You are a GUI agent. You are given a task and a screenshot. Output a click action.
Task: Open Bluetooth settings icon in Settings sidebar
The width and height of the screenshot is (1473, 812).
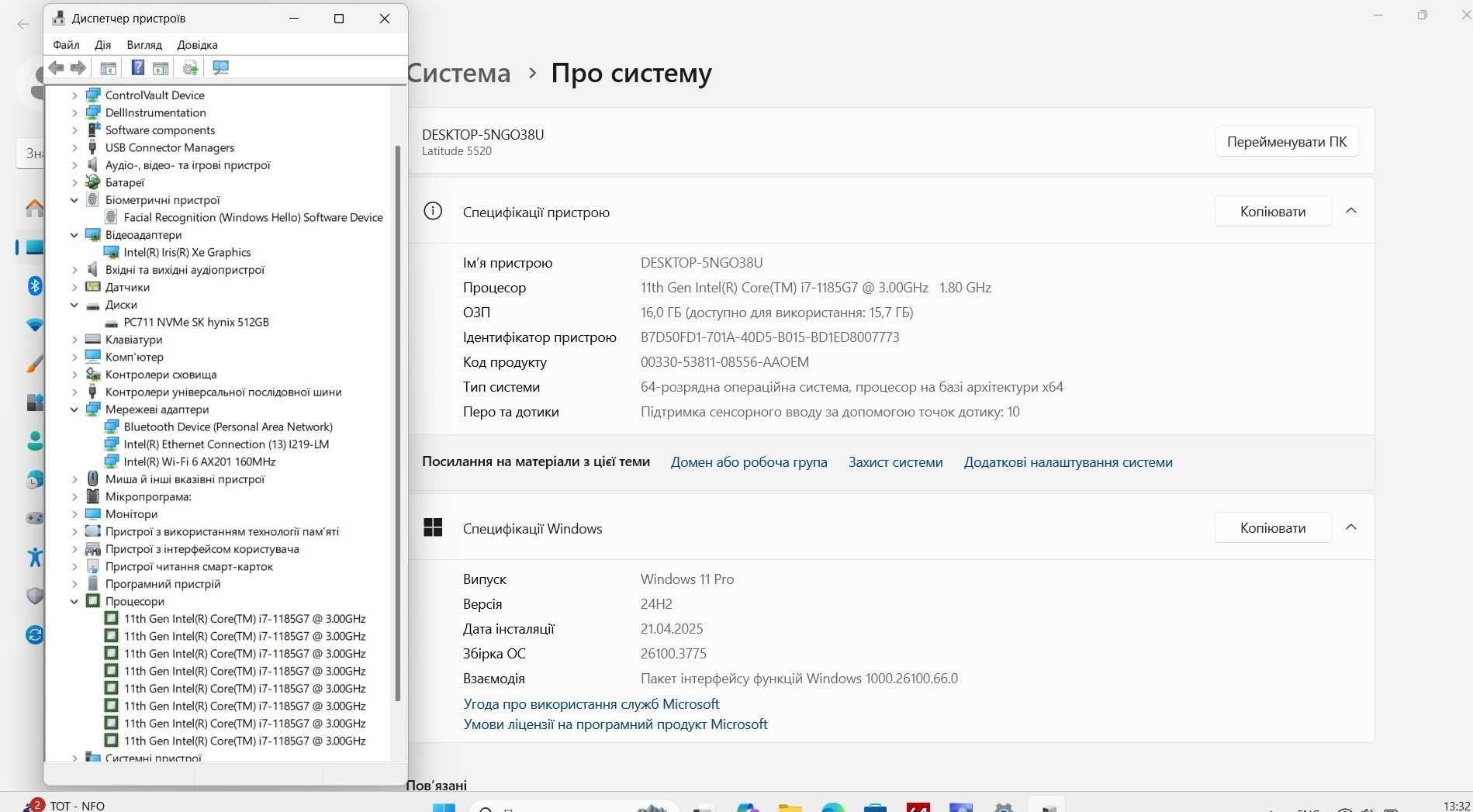pyautogui.click(x=35, y=285)
